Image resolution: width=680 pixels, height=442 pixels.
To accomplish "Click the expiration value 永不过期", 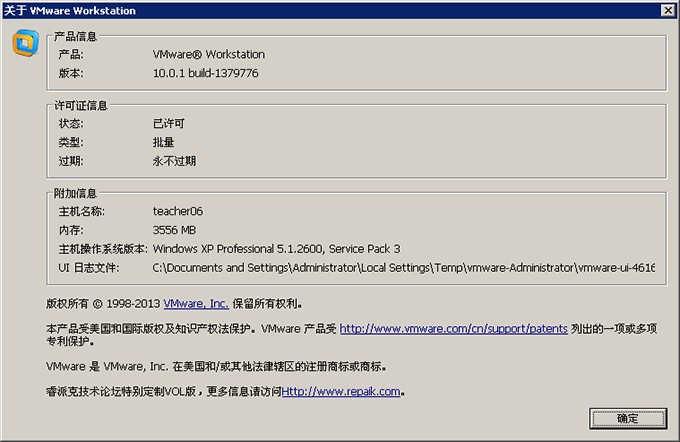I will [174, 161].
